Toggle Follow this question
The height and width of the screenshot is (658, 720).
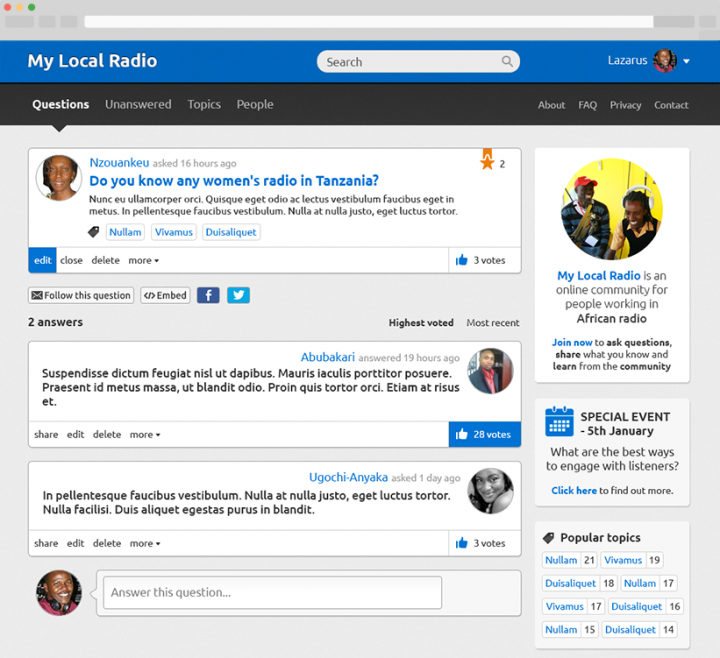coord(81,296)
